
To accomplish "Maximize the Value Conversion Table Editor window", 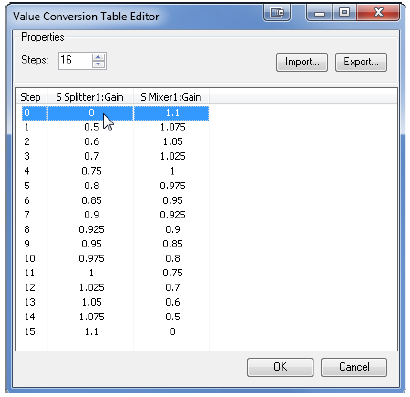I will pyautogui.click(x=344, y=13).
